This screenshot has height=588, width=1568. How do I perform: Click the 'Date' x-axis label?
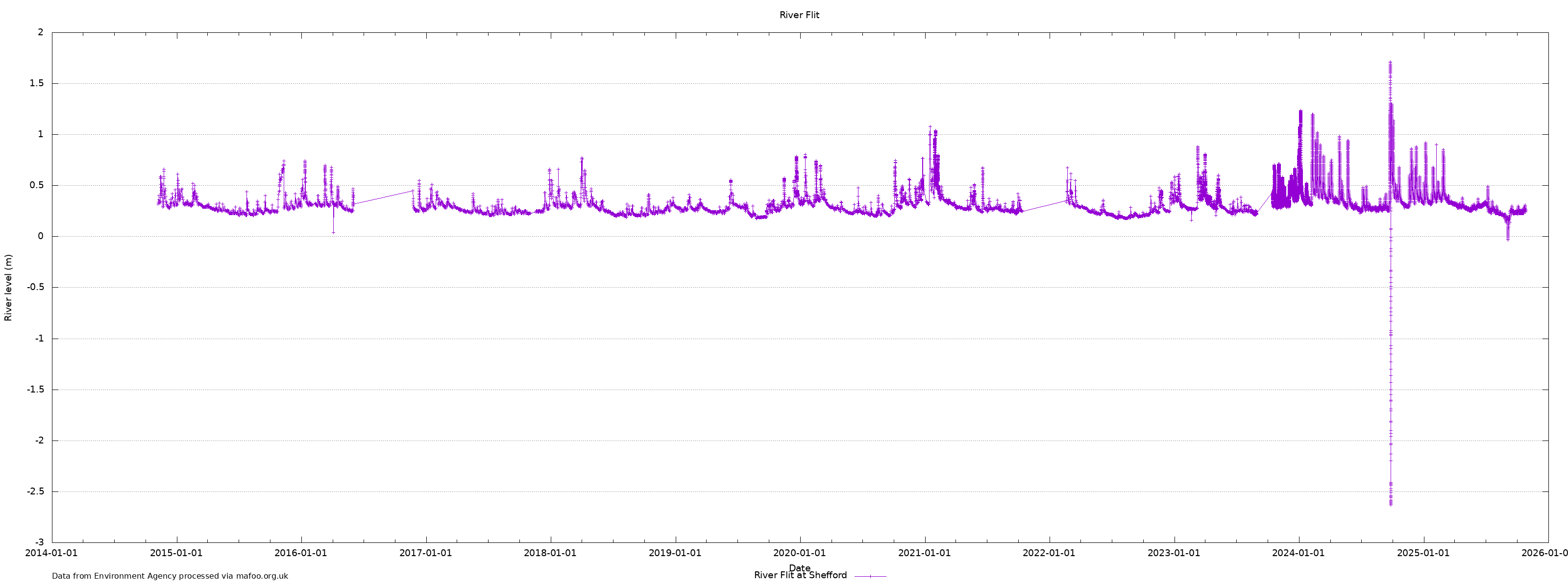pos(799,567)
